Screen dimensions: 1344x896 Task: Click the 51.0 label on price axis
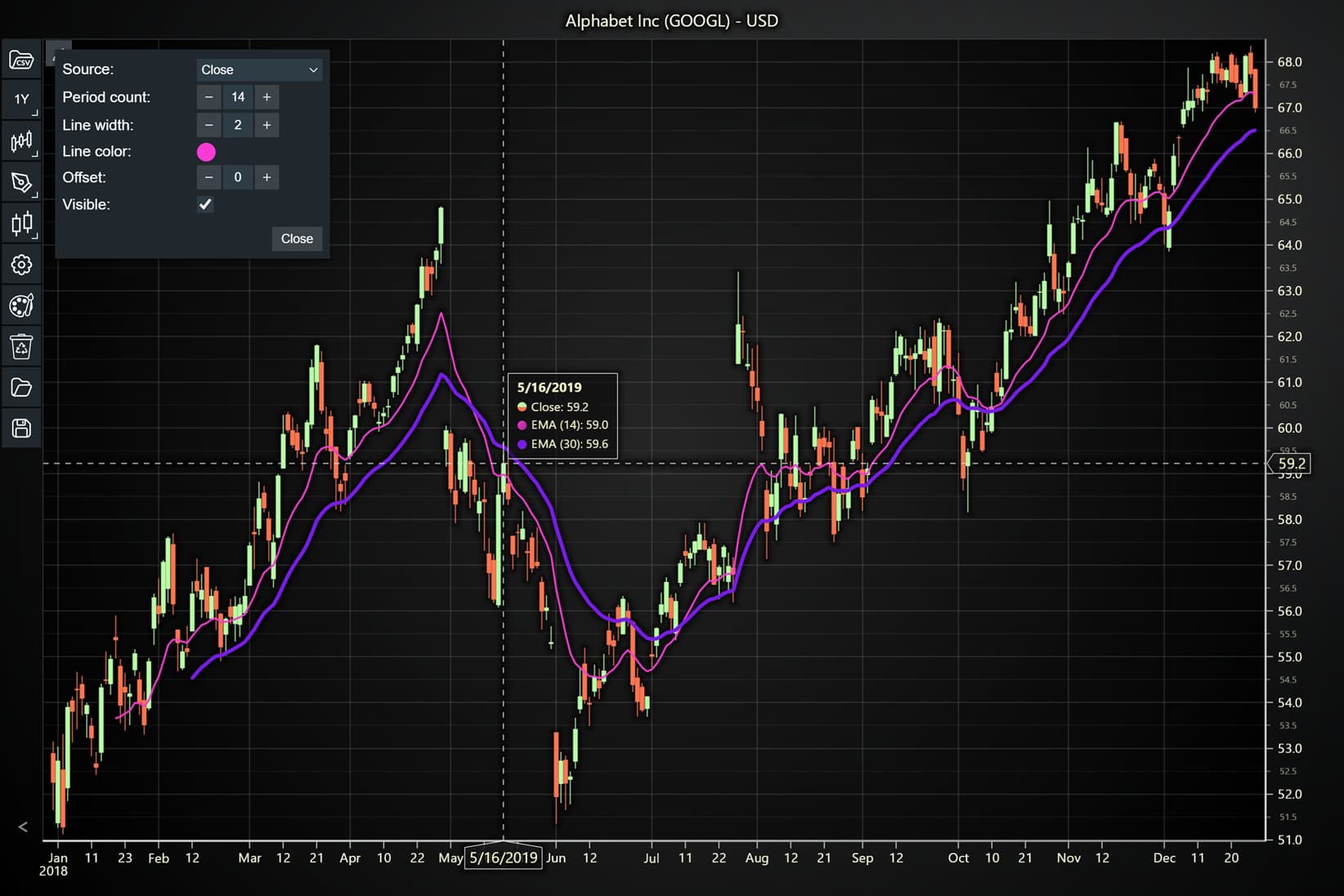1289,840
